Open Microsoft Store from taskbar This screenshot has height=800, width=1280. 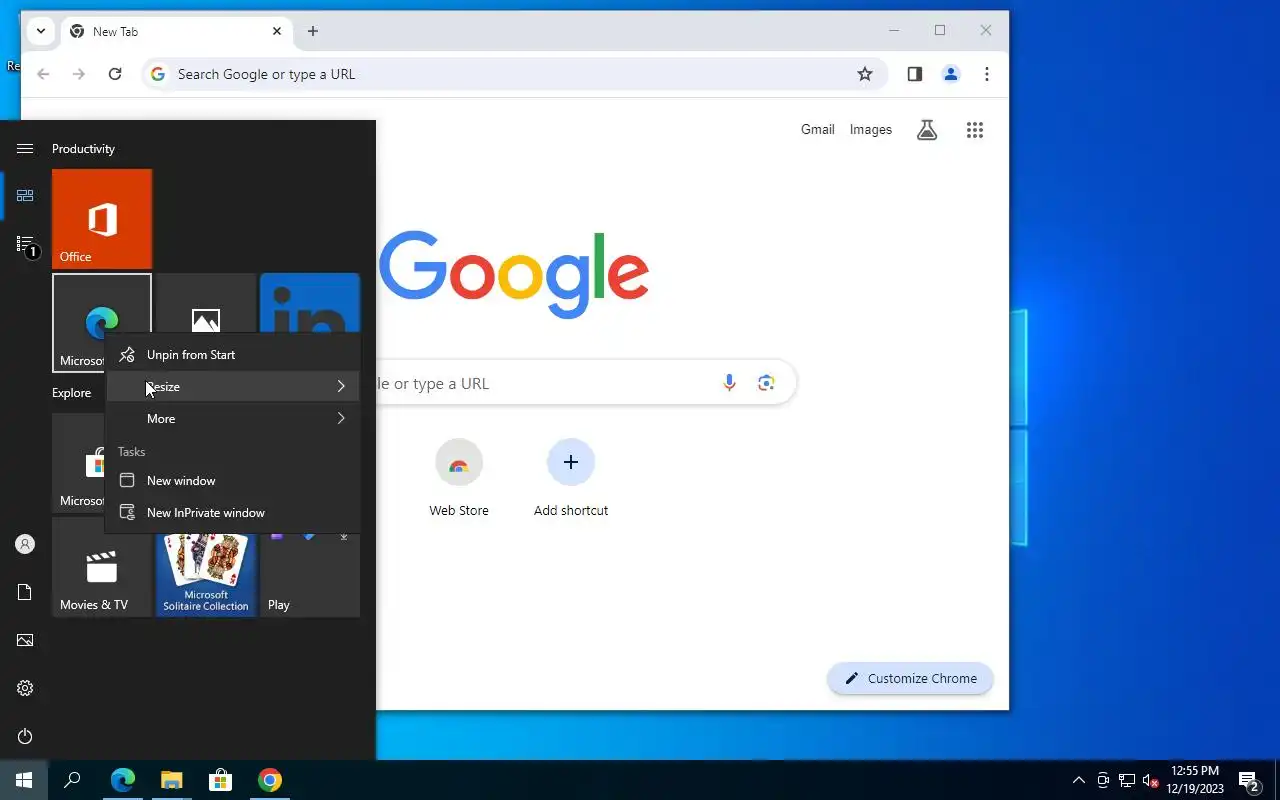coord(220,780)
